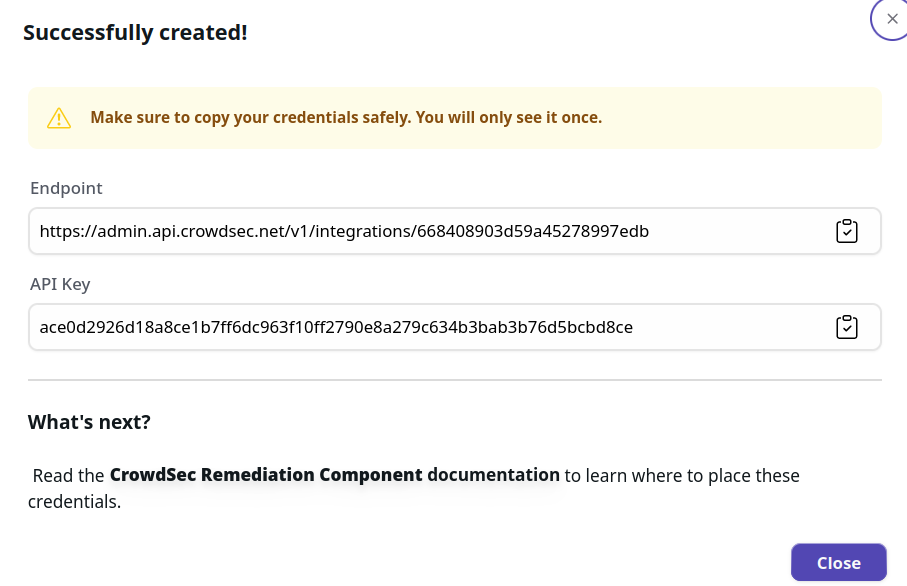Screen dimensions: 907x586
Task: Dismiss the dialog with the X button
Action: pos(891,18)
